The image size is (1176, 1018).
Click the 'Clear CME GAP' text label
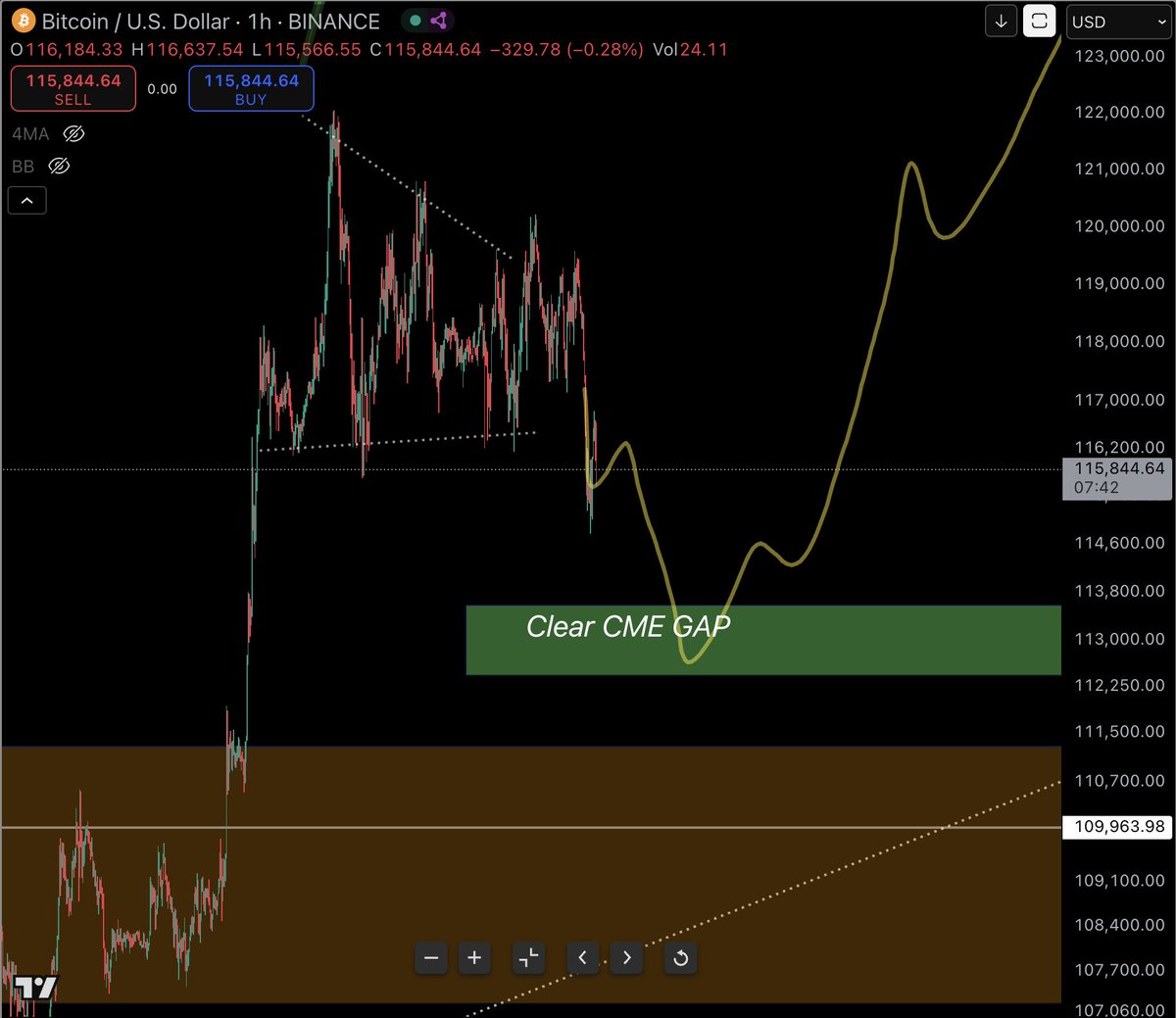tap(628, 627)
